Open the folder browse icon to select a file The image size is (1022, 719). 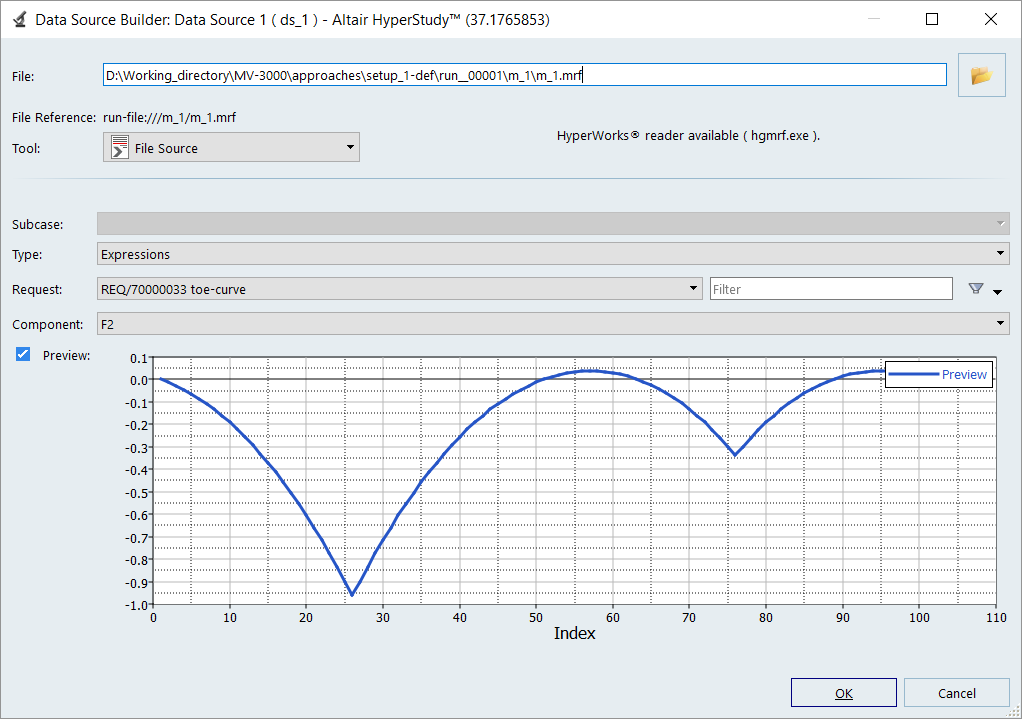pos(981,75)
